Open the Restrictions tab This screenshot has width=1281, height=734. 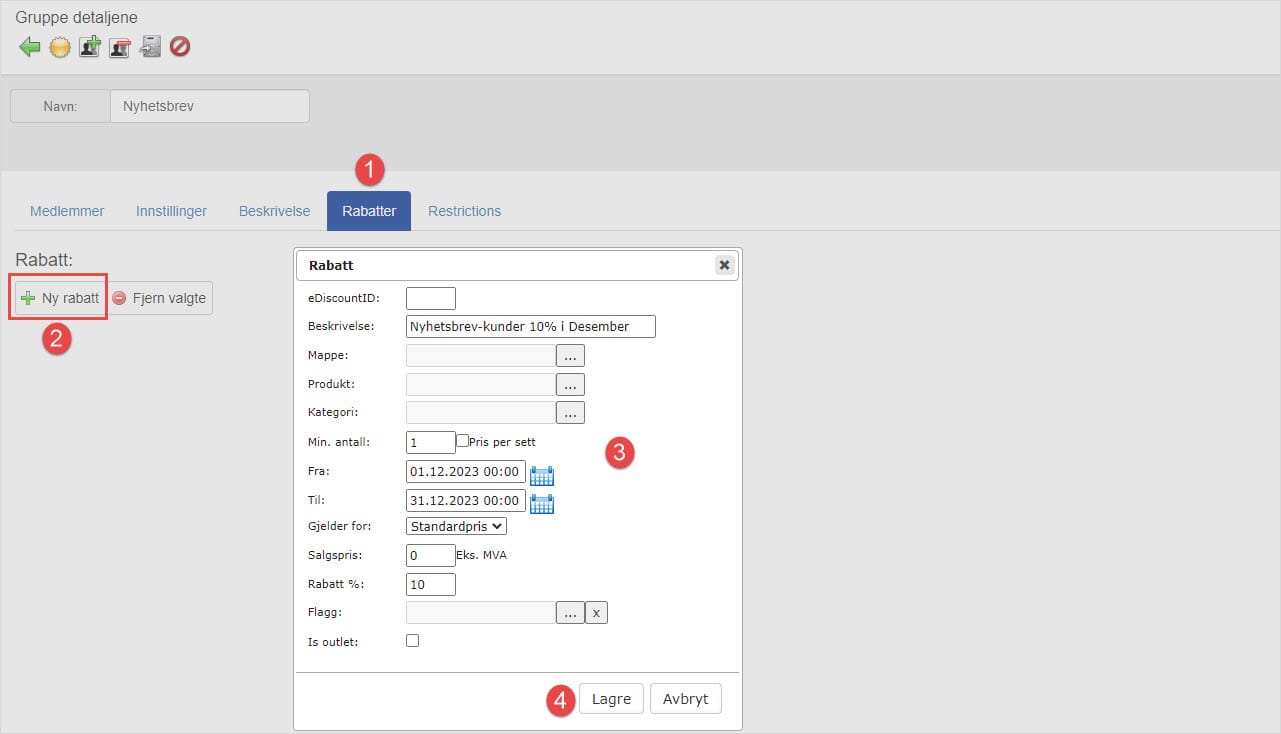point(464,211)
